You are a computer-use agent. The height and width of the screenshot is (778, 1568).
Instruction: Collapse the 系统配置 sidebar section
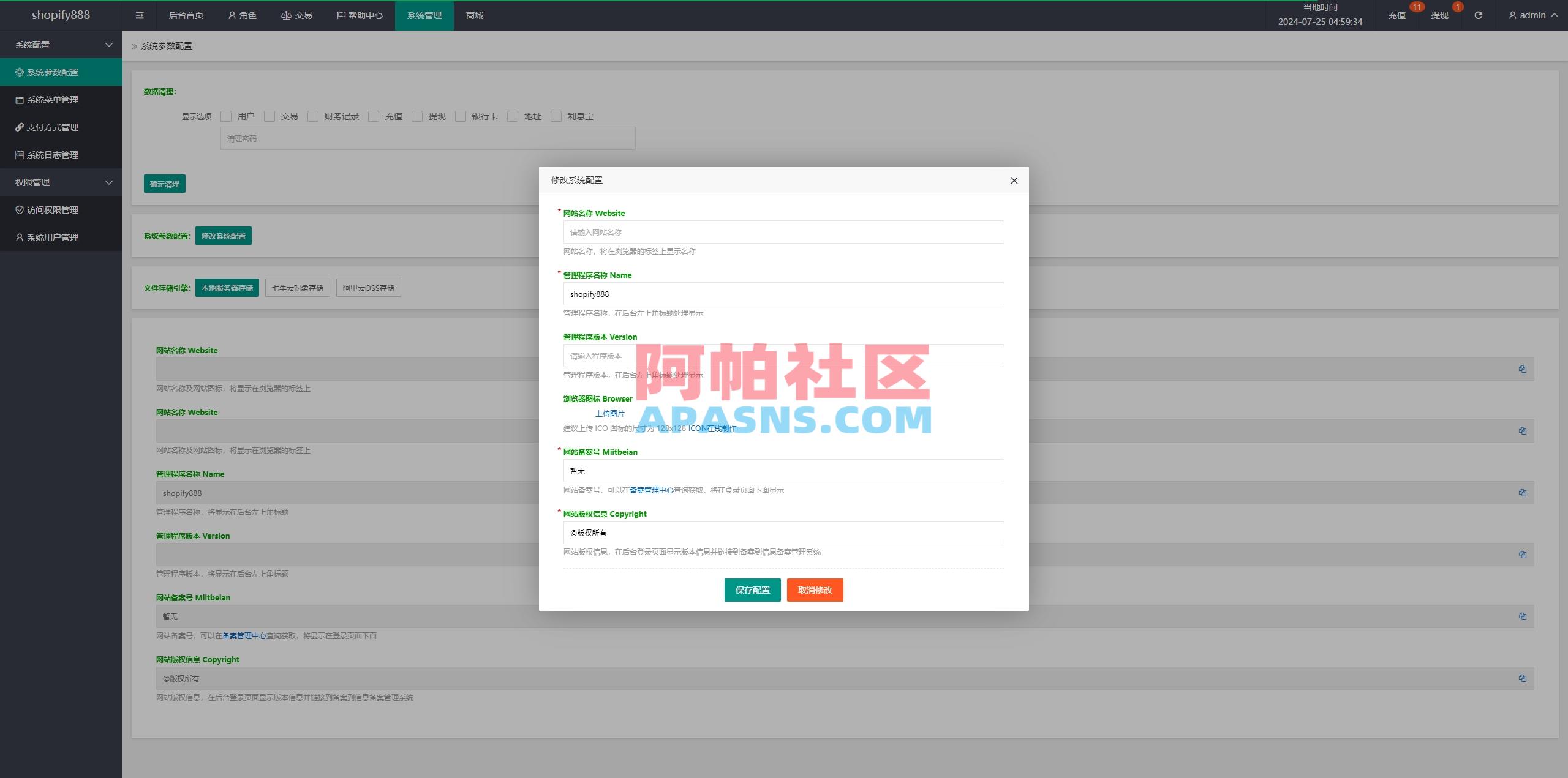(x=61, y=44)
